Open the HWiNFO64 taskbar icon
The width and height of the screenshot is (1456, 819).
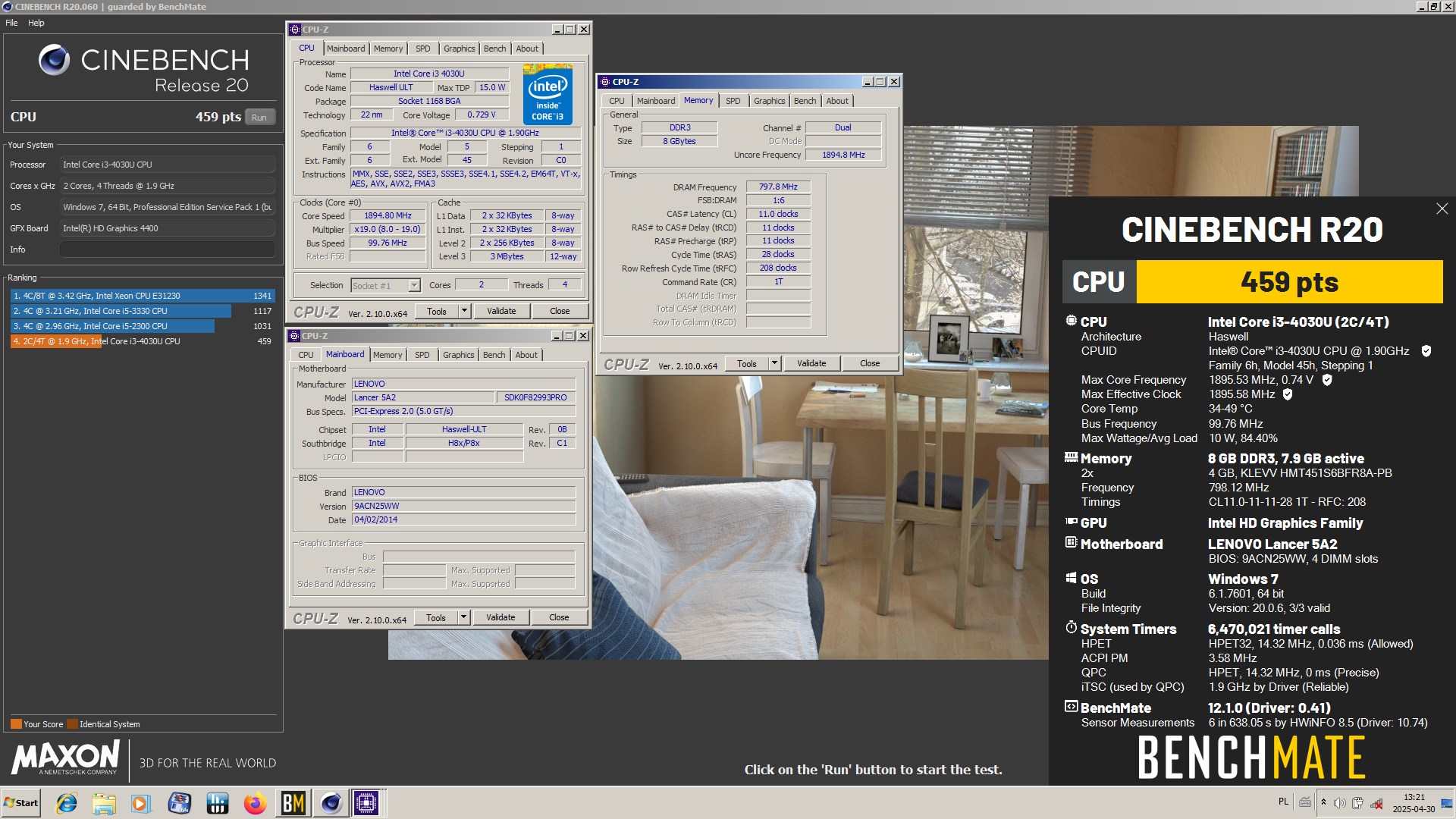(x=180, y=803)
